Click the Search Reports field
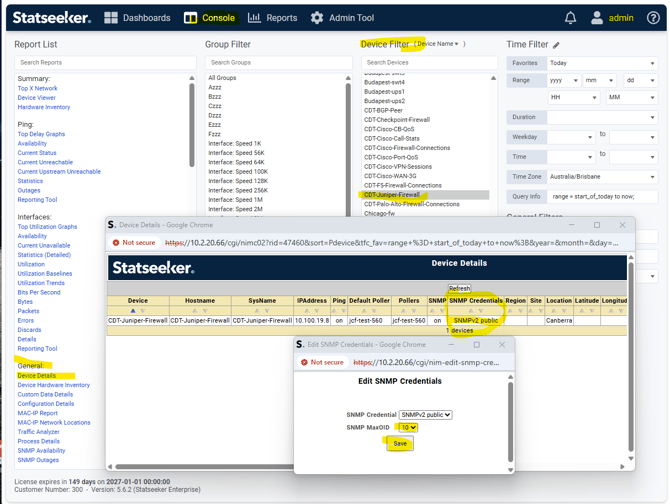670x504 pixels. click(106, 63)
